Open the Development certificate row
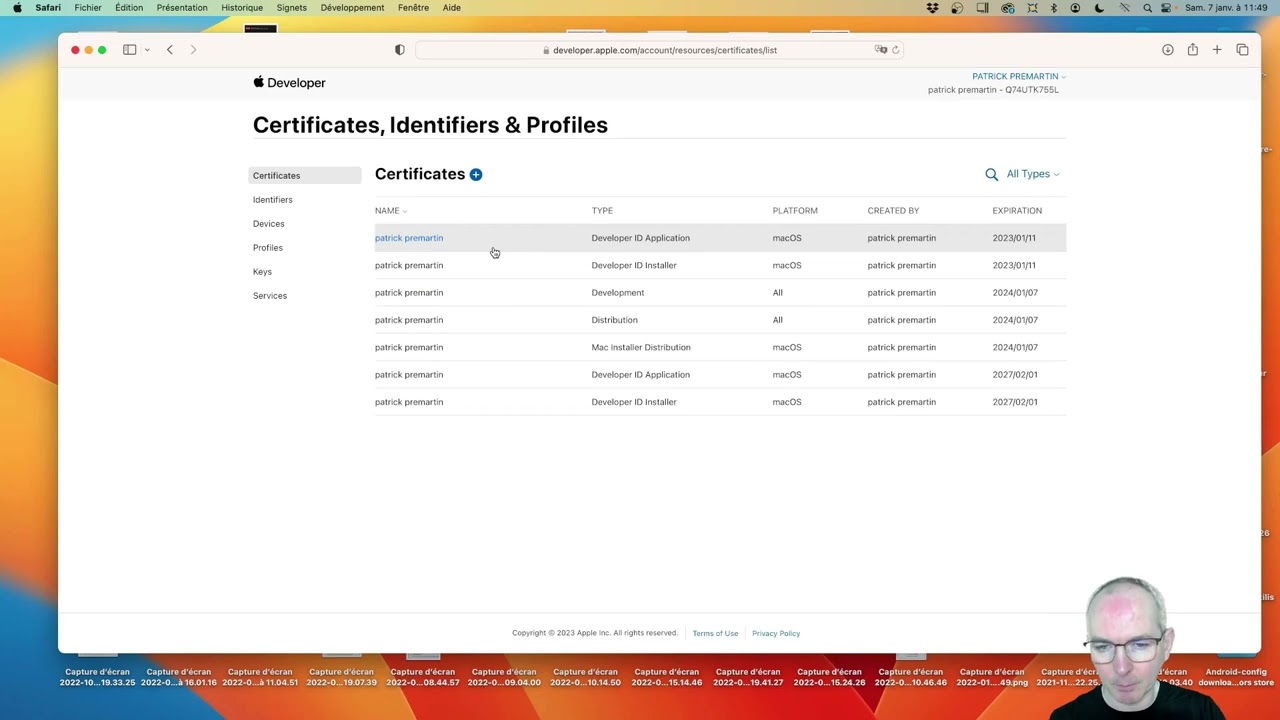 pyautogui.click(x=720, y=293)
